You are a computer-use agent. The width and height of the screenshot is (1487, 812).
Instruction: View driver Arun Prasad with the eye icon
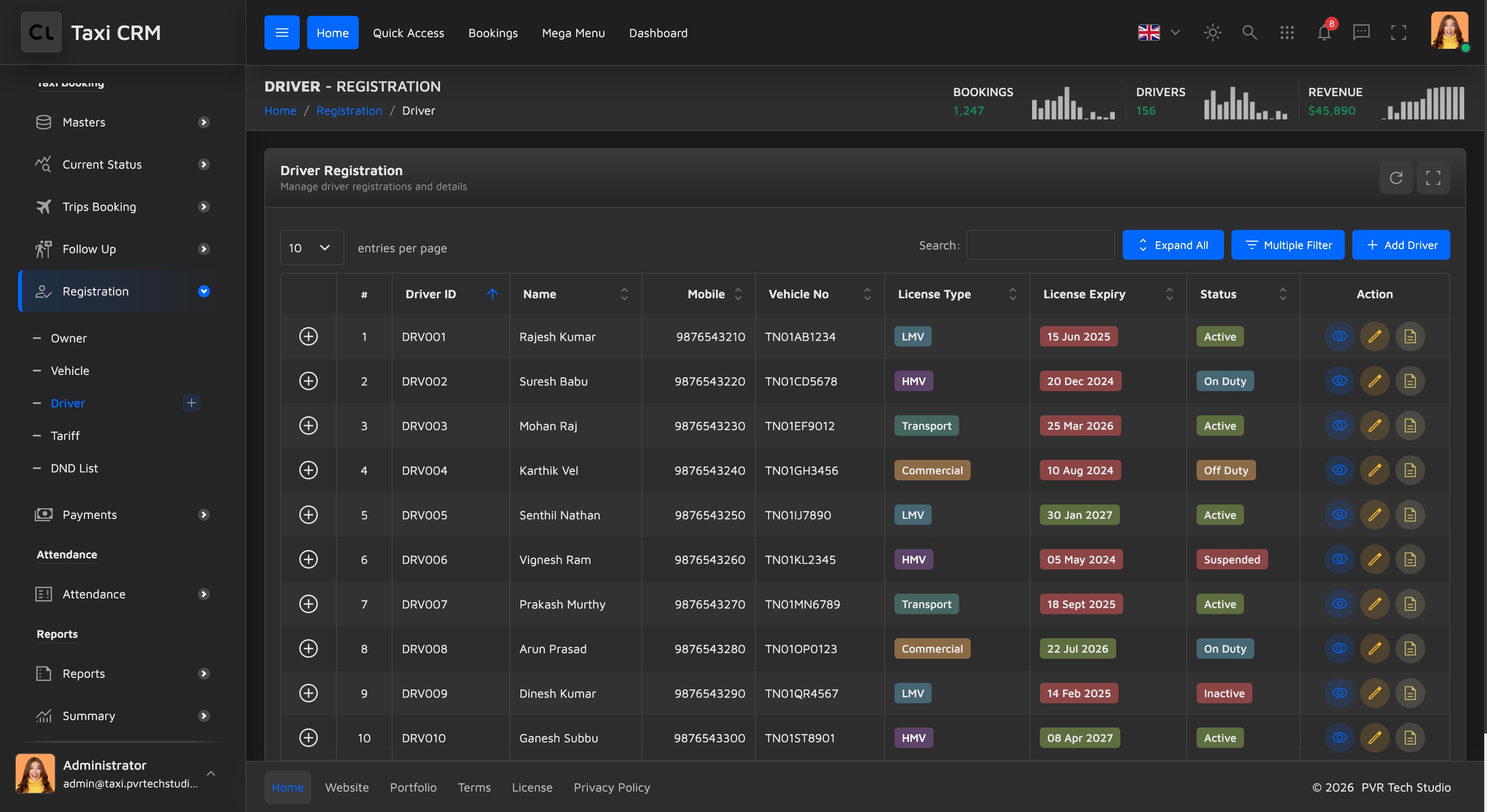1339,648
